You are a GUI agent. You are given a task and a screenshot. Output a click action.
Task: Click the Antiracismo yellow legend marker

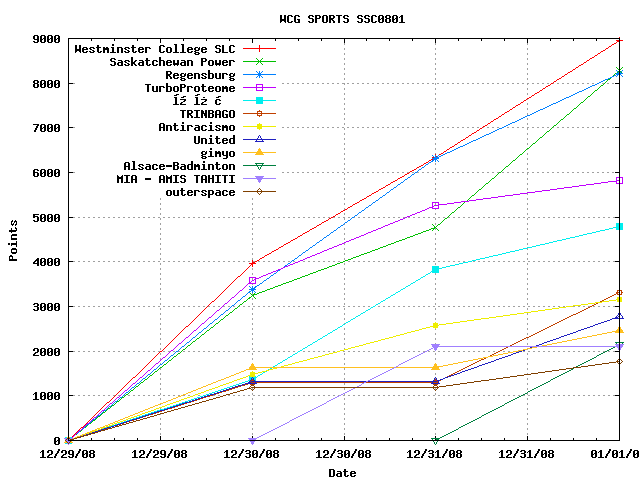pos(258,127)
